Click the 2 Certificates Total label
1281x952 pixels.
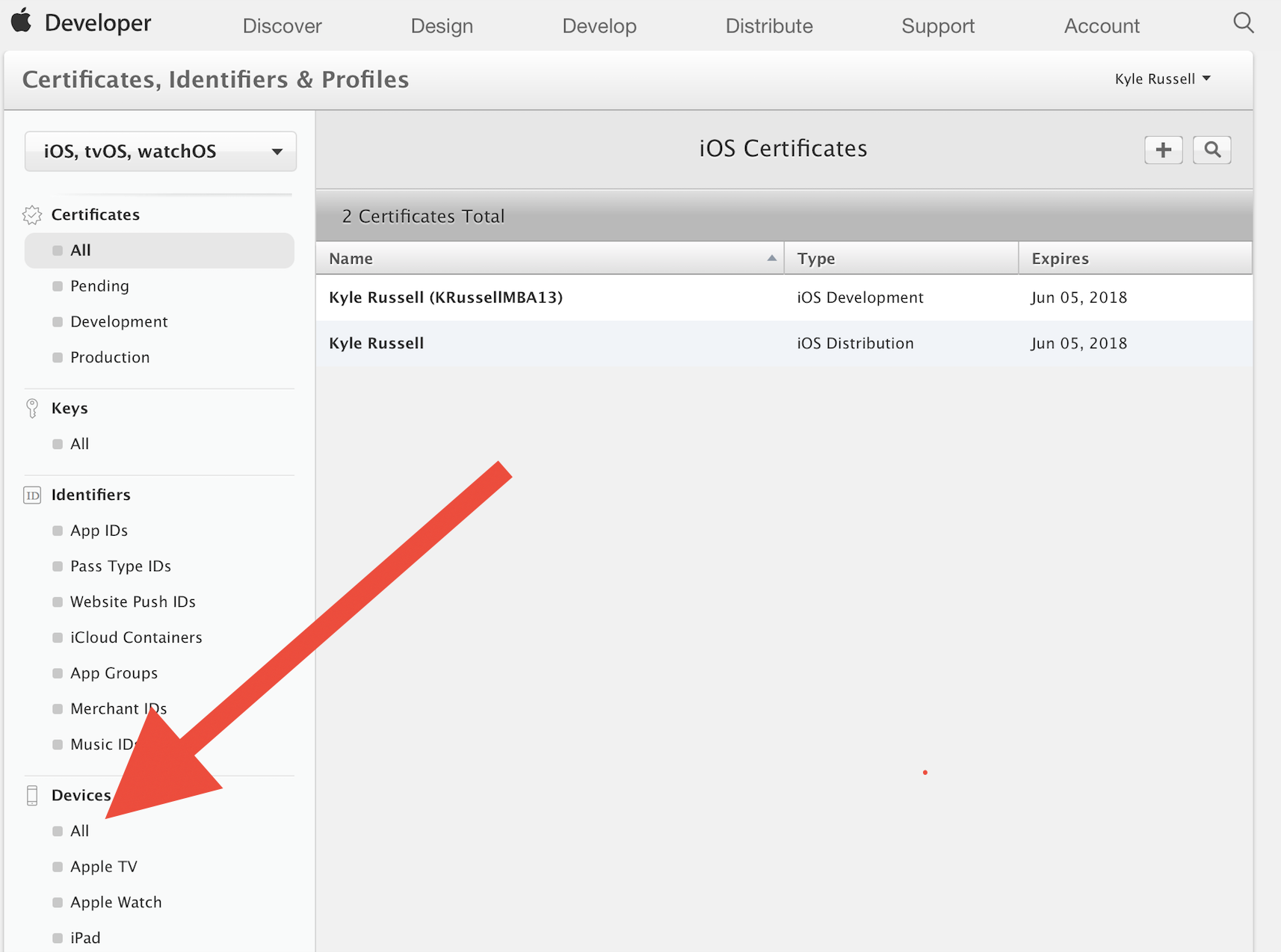coord(423,217)
